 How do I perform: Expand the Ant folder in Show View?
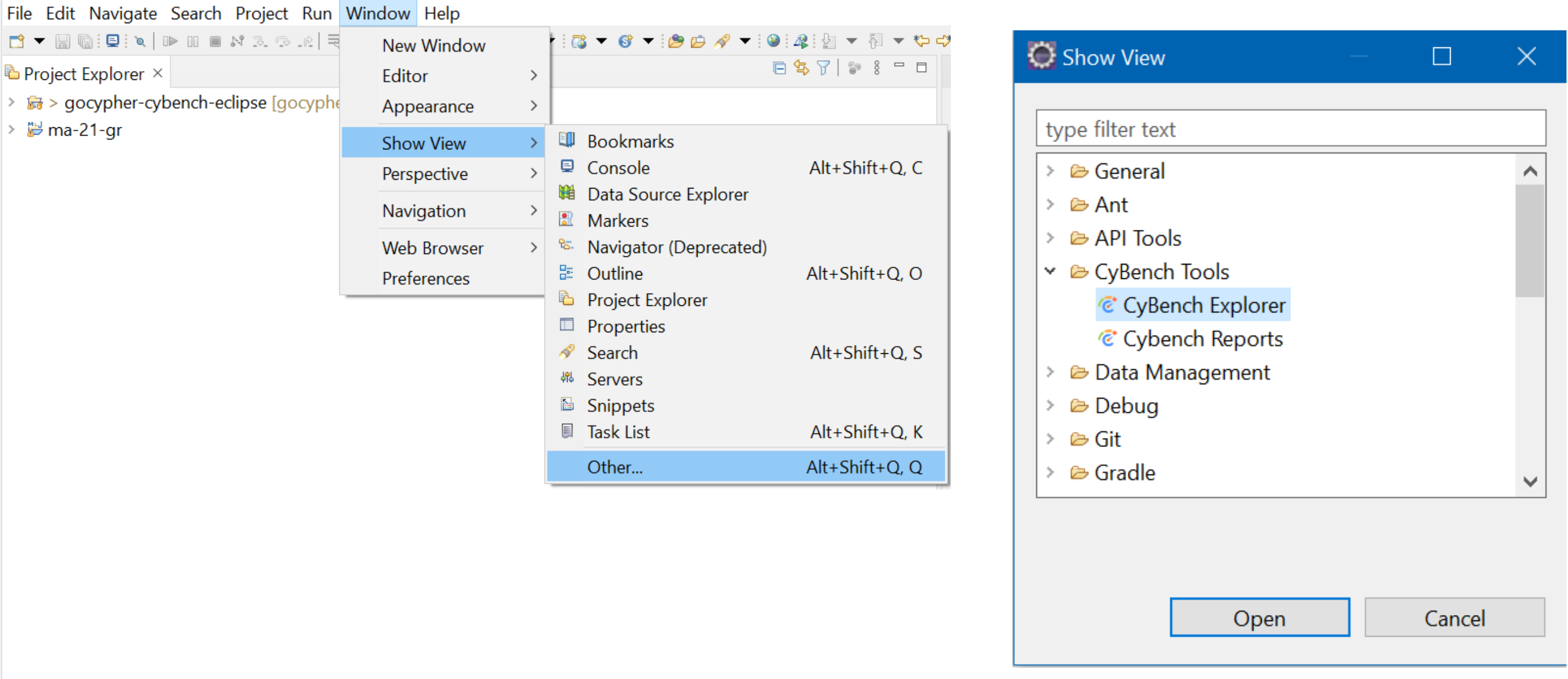pyautogui.click(x=1051, y=204)
